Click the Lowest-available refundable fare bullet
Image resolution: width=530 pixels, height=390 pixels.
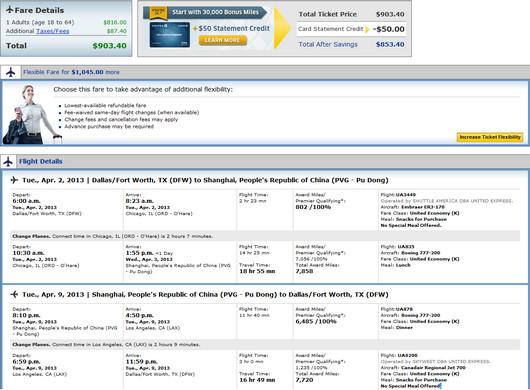105,105
